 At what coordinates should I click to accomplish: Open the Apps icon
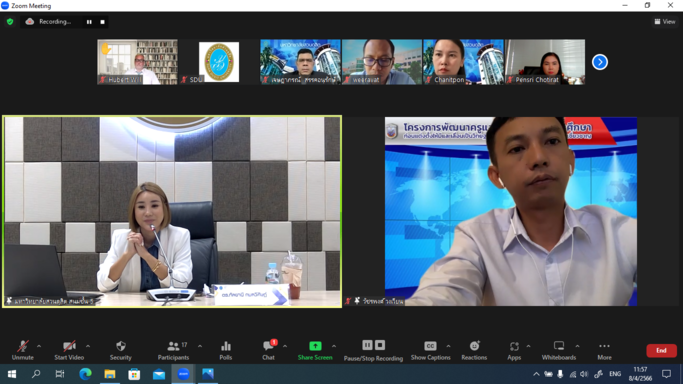(514, 350)
